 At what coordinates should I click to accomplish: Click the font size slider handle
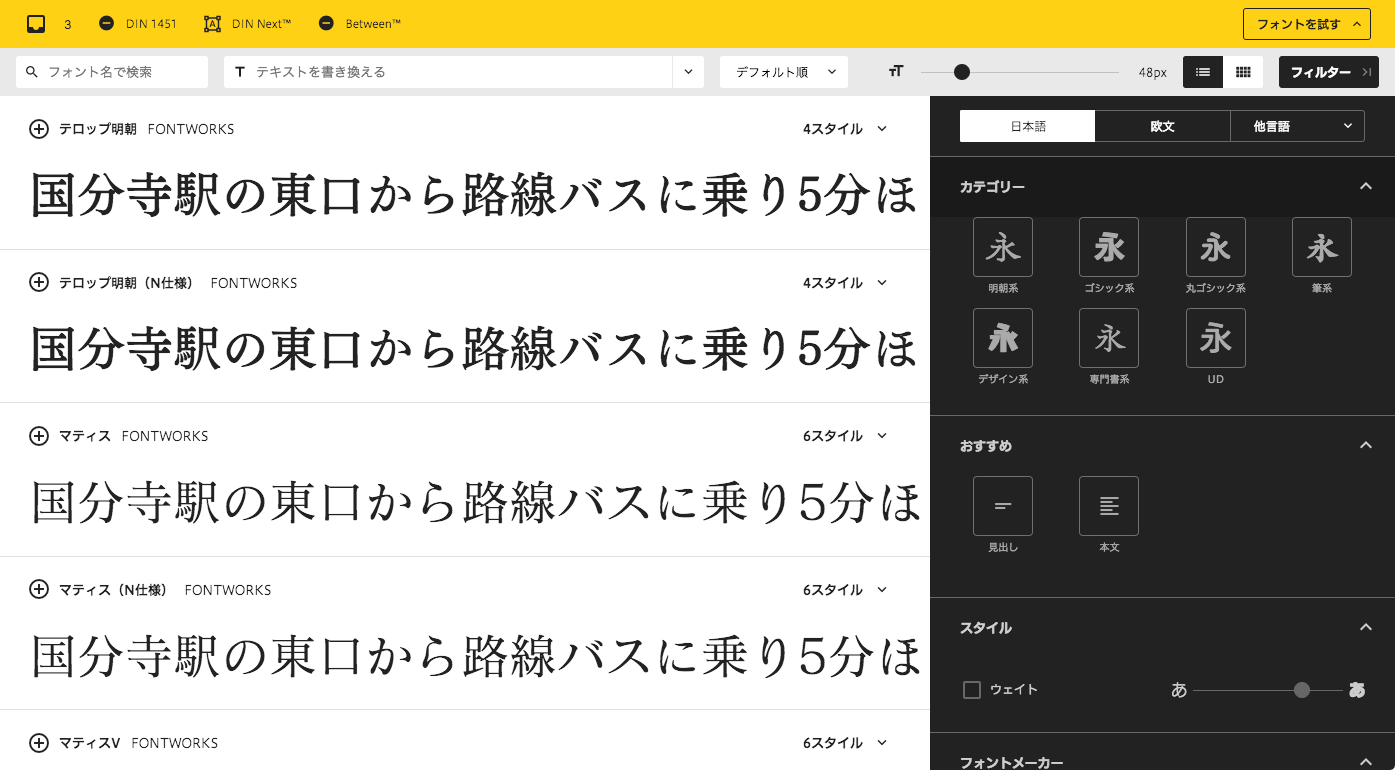[x=962, y=72]
